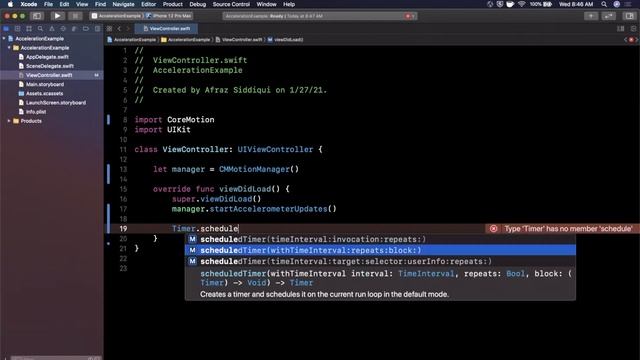640x360 pixels.
Task: Go forward in editor history
Action: click(x=128, y=29)
